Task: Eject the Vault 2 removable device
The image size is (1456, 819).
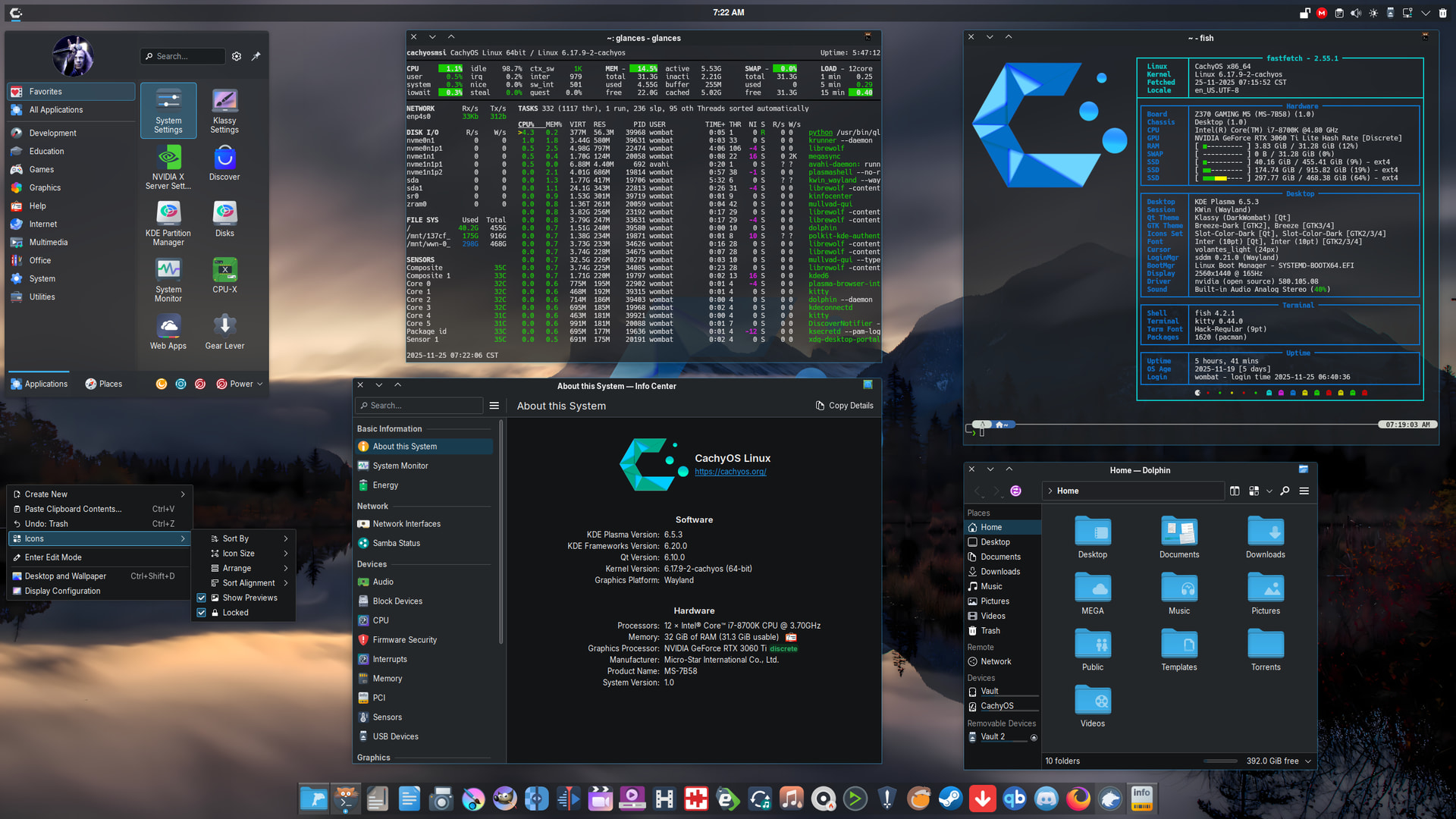Action: [x=1034, y=737]
